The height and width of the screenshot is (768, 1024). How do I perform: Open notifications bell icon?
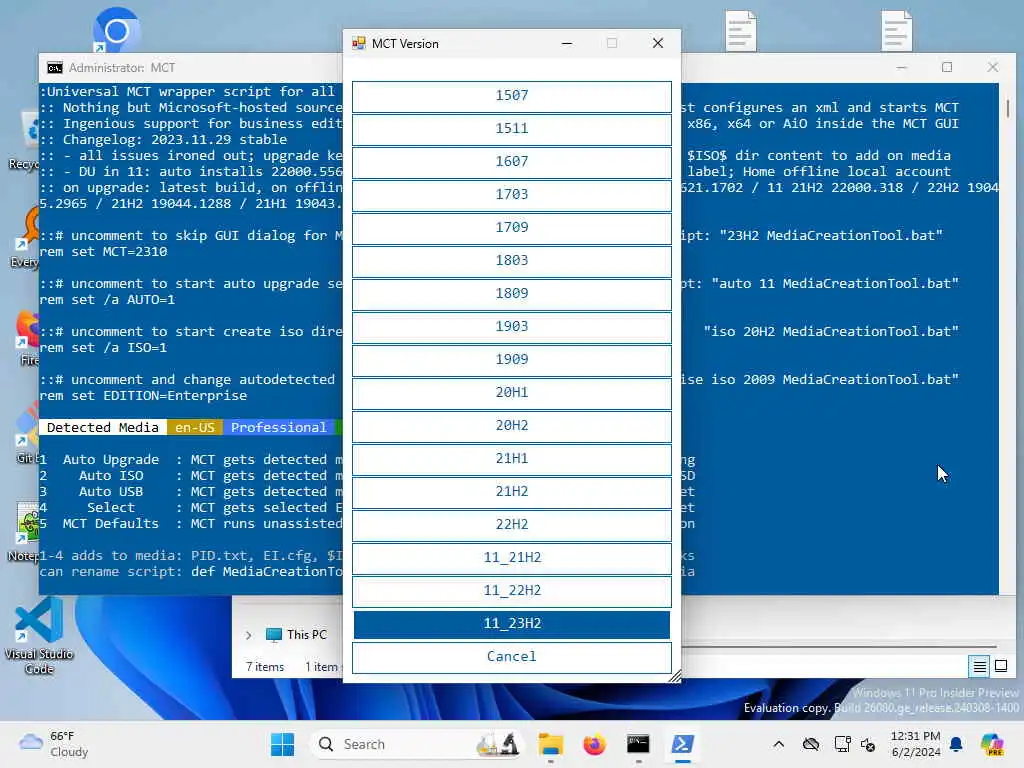(x=956, y=744)
